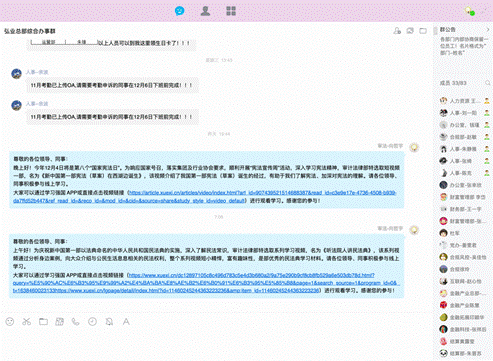Open the chat messages tab icon

(180, 11)
